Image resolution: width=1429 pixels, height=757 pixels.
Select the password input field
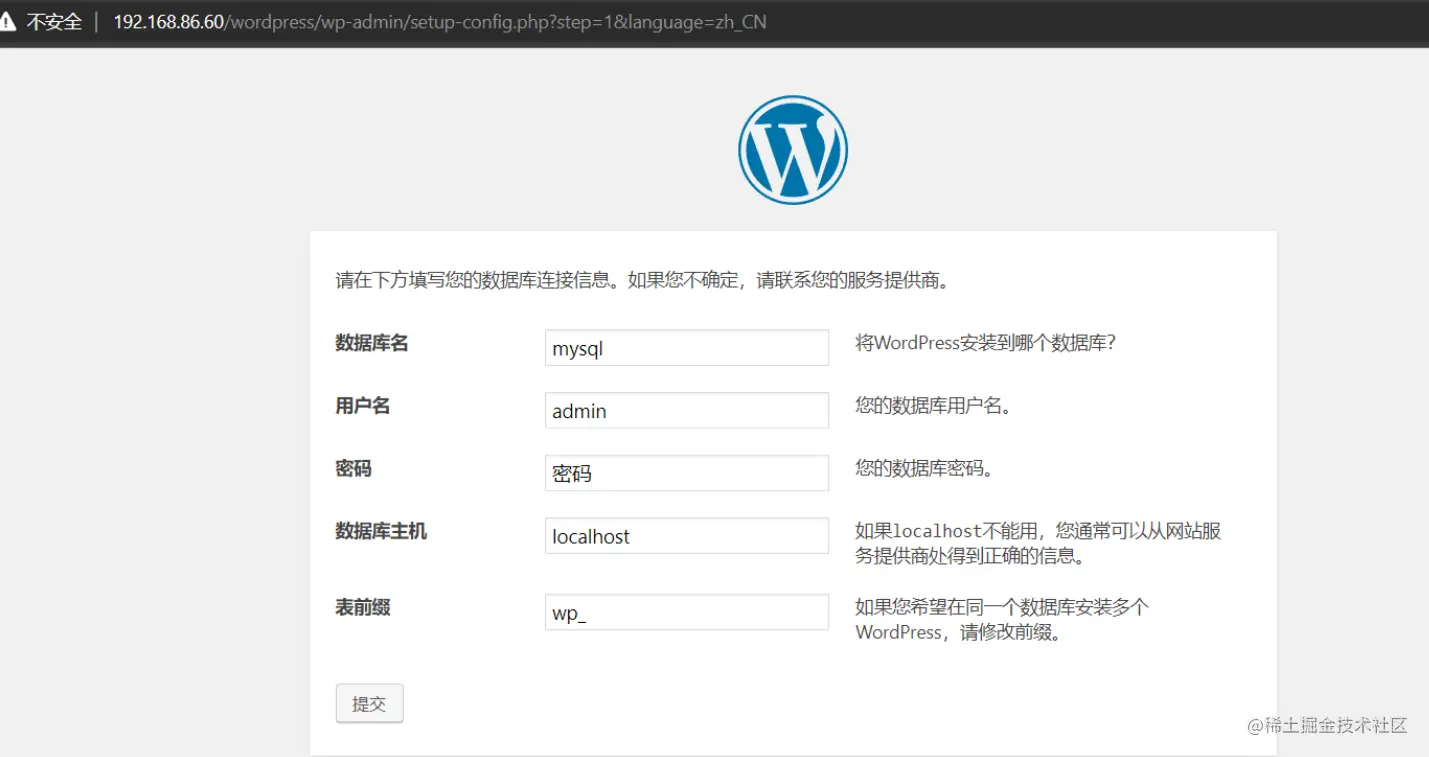(687, 473)
